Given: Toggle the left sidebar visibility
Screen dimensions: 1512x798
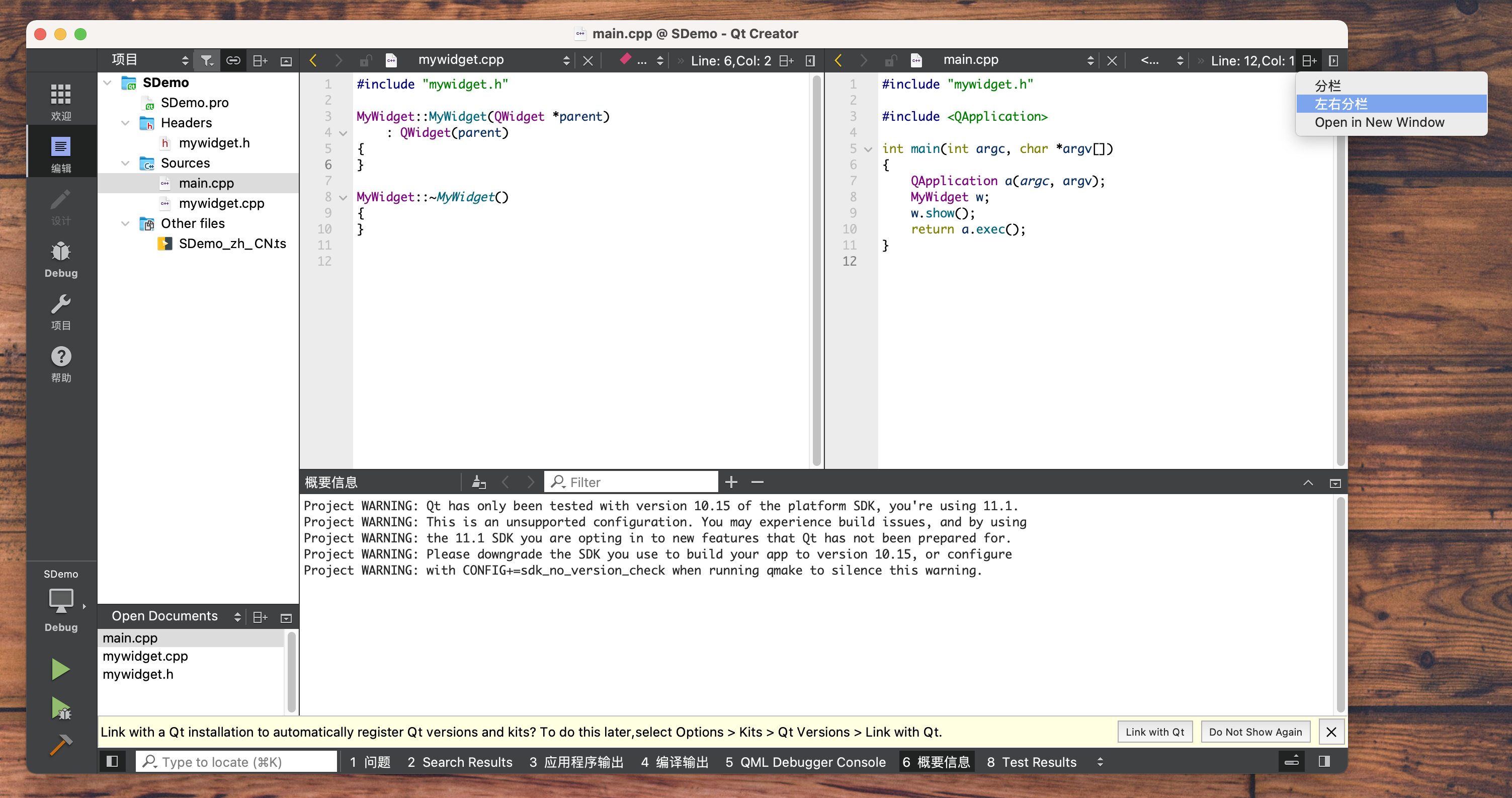Looking at the screenshot, I should (x=112, y=762).
